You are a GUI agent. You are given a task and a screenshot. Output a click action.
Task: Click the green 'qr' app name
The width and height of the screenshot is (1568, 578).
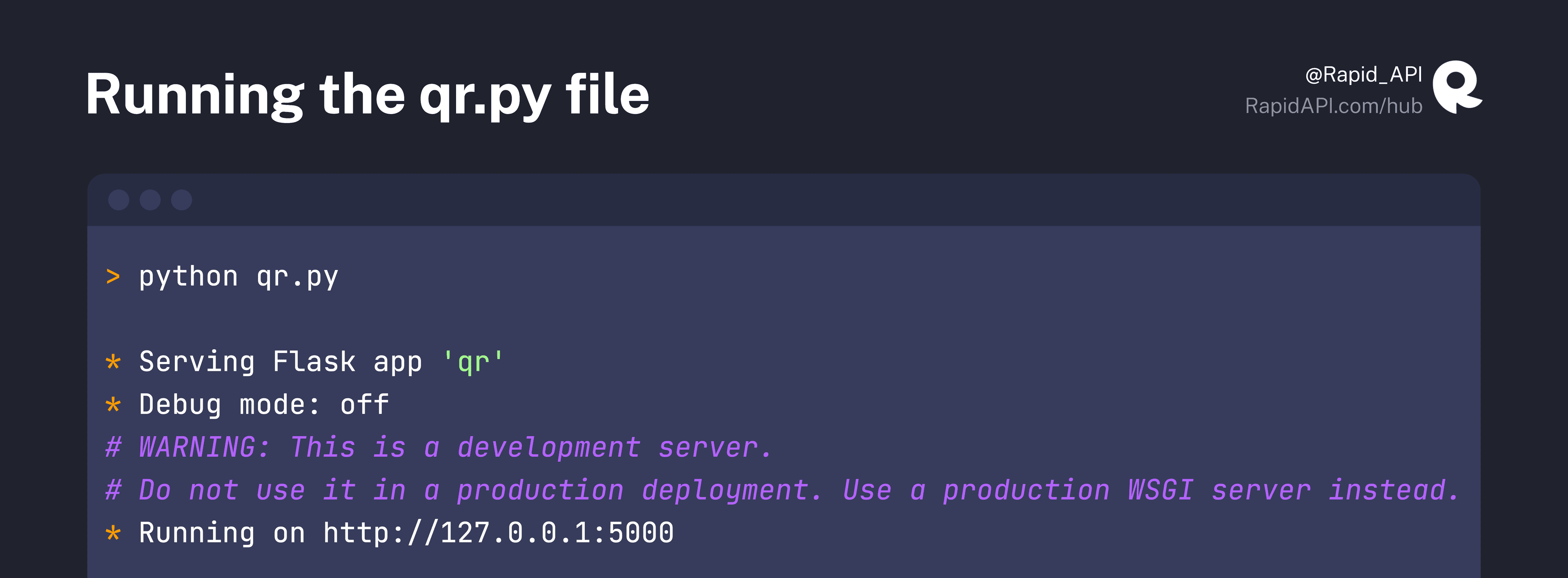473,362
